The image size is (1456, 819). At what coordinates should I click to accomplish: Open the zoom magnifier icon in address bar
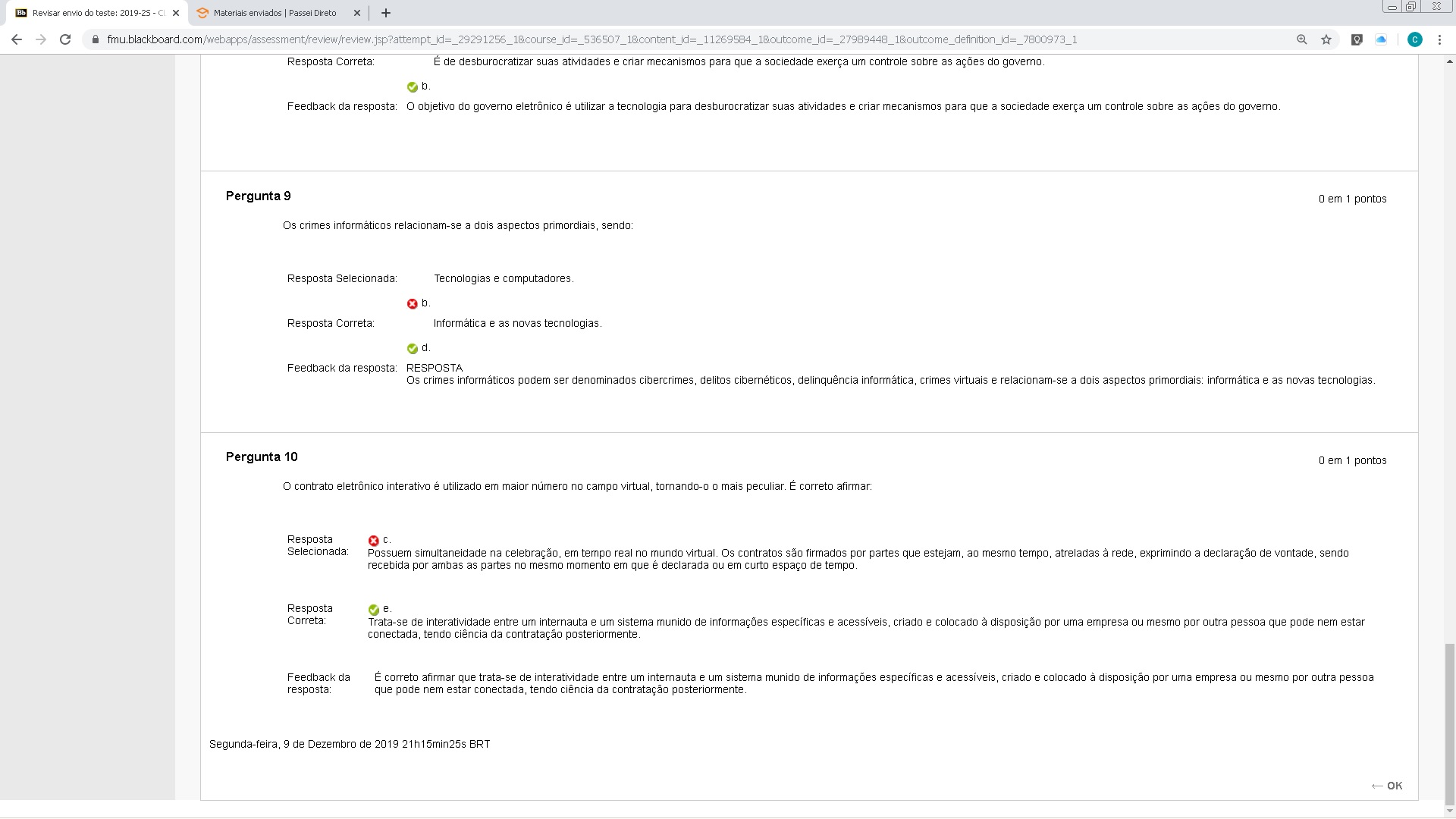(x=1302, y=39)
